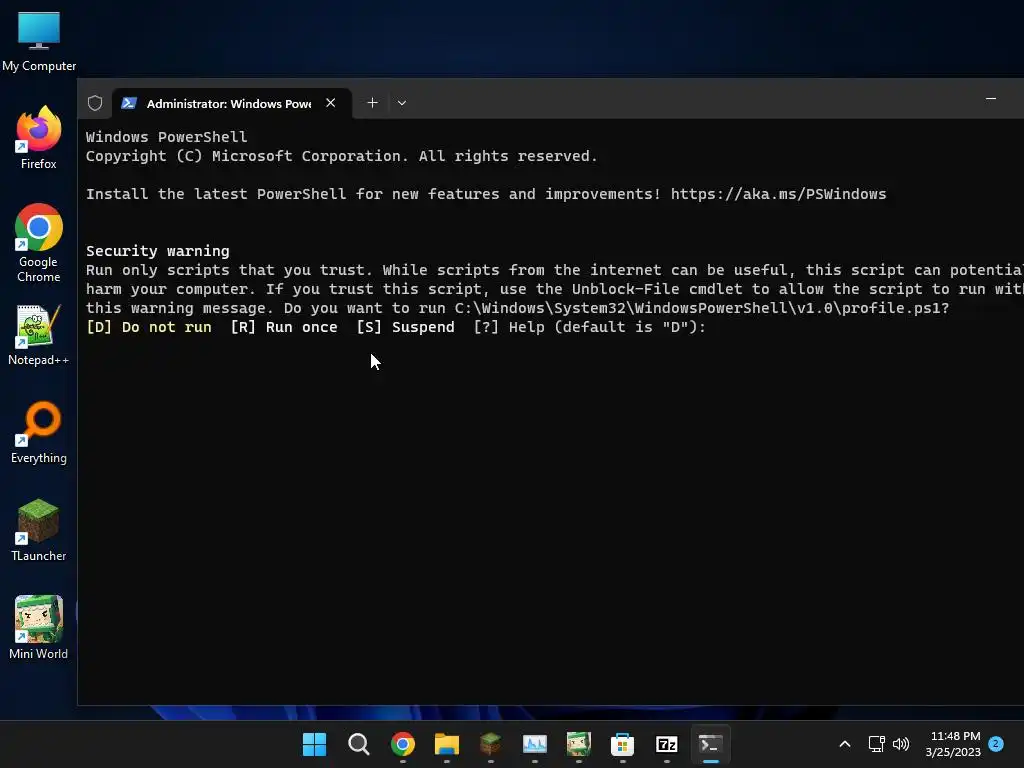Launch Firefox from desktop shortcut
Image resolution: width=1024 pixels, height=768 pixels.
(x=39, y=138)
